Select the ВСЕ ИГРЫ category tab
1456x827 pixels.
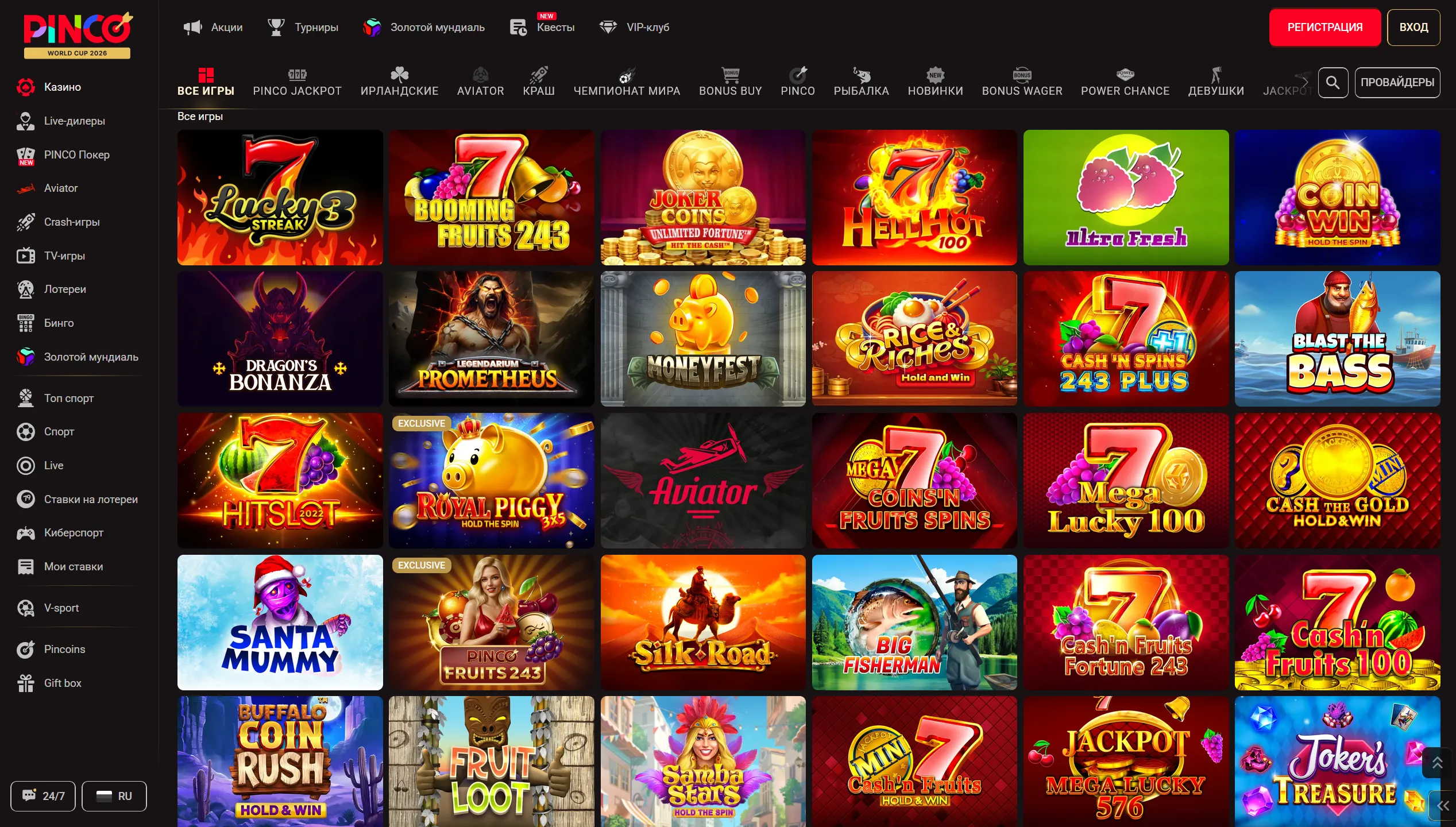click(206, 82)
